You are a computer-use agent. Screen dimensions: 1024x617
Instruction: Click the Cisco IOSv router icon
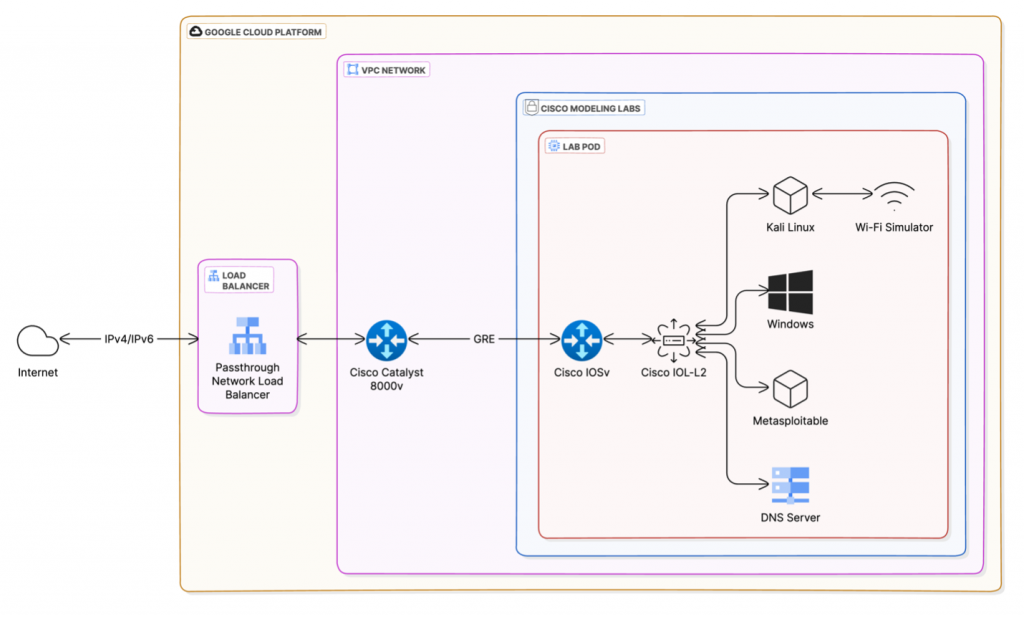pyautogui.click(x=583, y=340)
